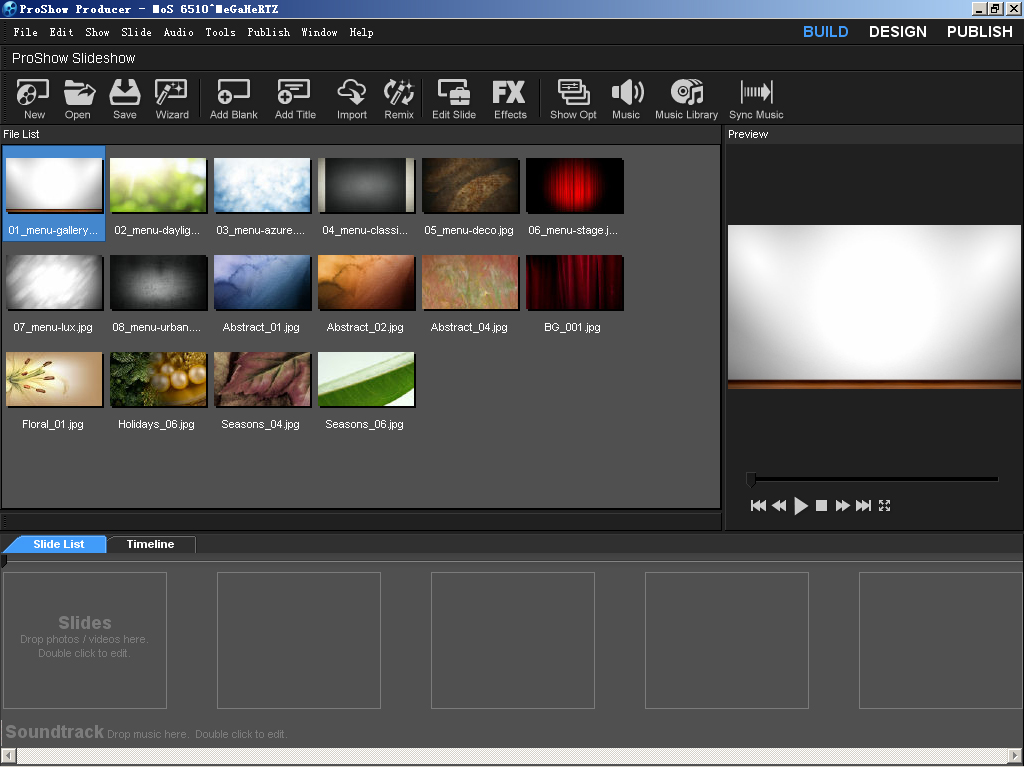Select 03_menu-azure thumbnail
1024x768 pixels.
tap(262, 185)
